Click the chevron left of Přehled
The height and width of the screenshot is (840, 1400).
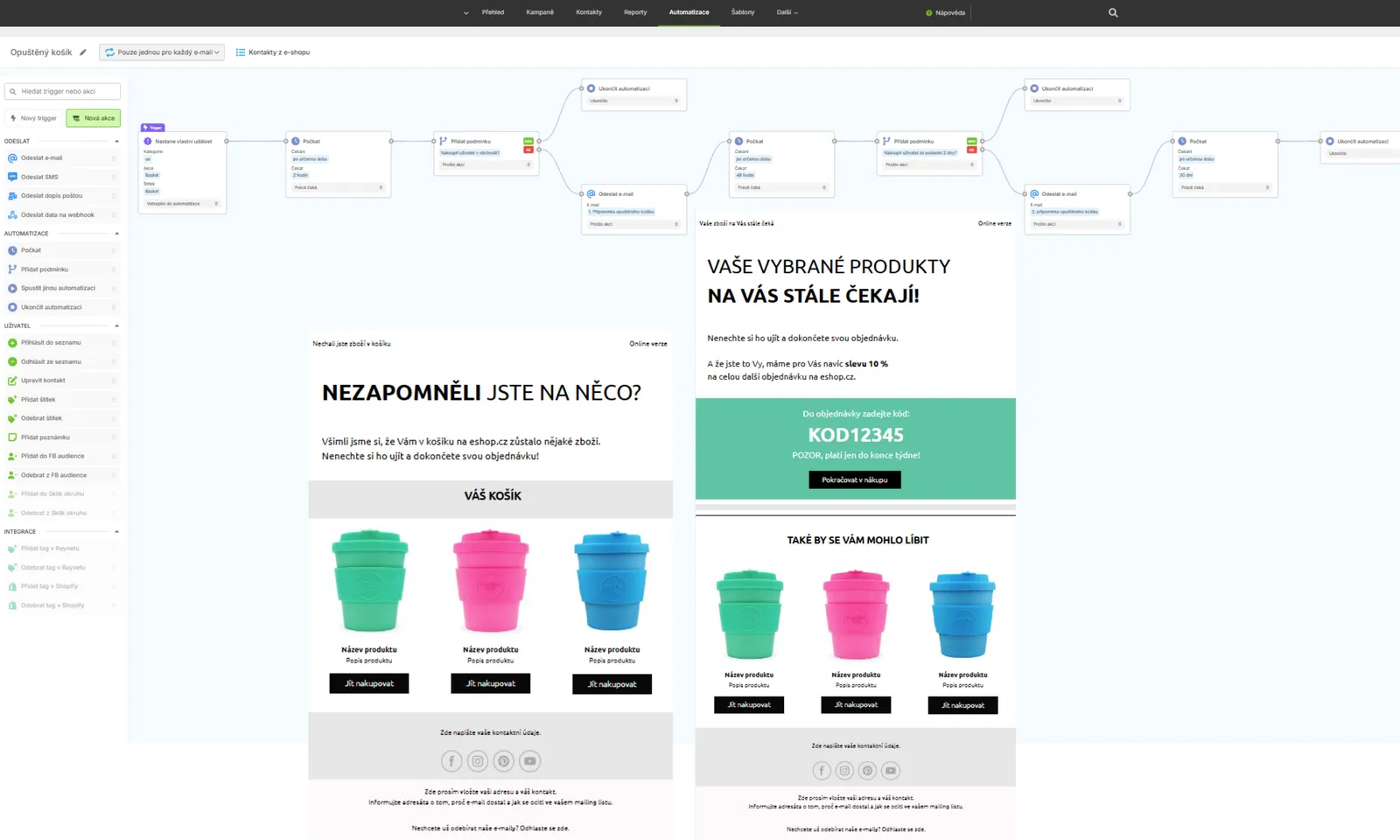point(465,13)
